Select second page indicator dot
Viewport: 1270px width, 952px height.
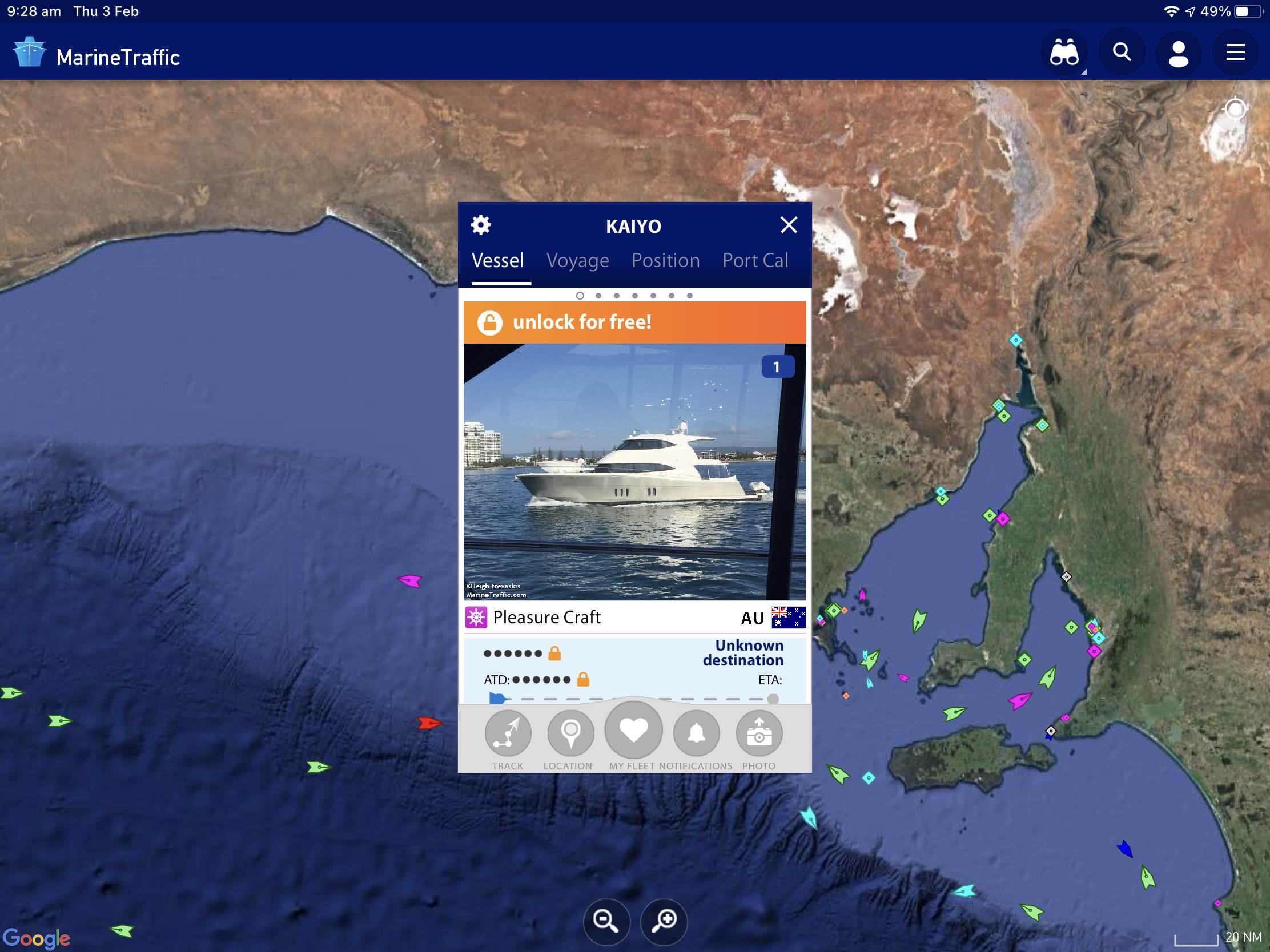tap(598, 296)
